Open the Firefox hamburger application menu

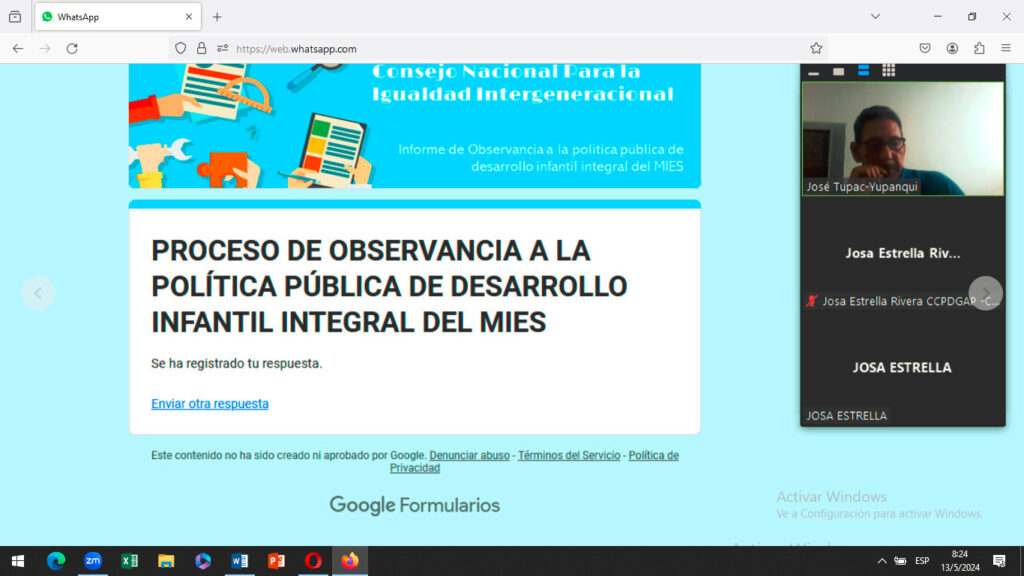[1006, 48]
